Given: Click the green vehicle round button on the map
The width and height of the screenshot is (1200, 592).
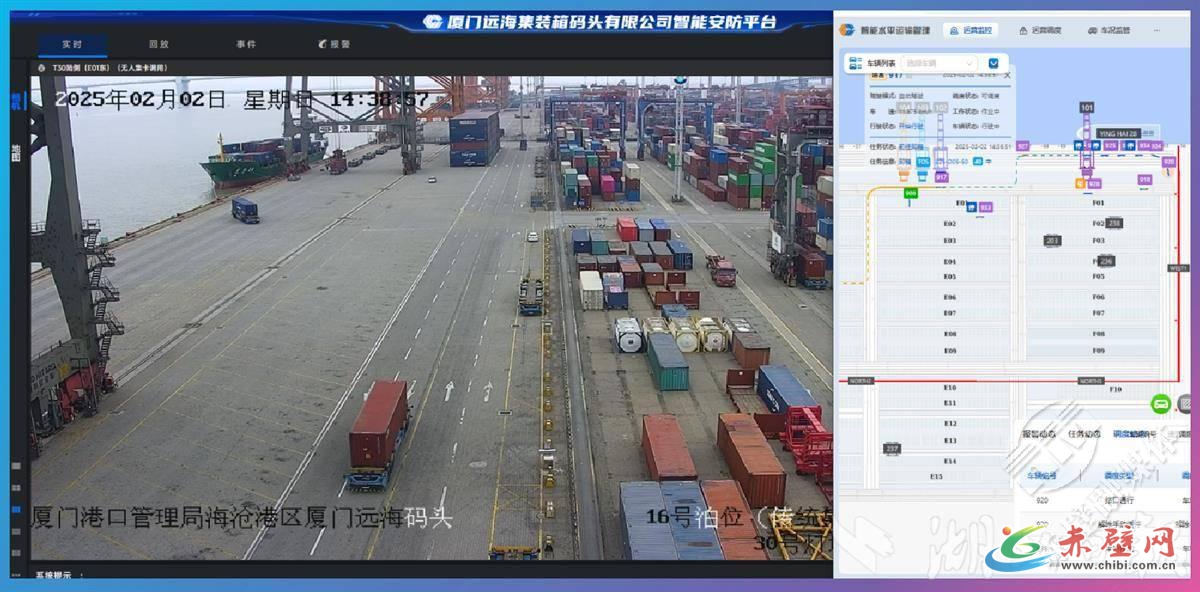Looking at the screenshot, I should [1161, 404].
